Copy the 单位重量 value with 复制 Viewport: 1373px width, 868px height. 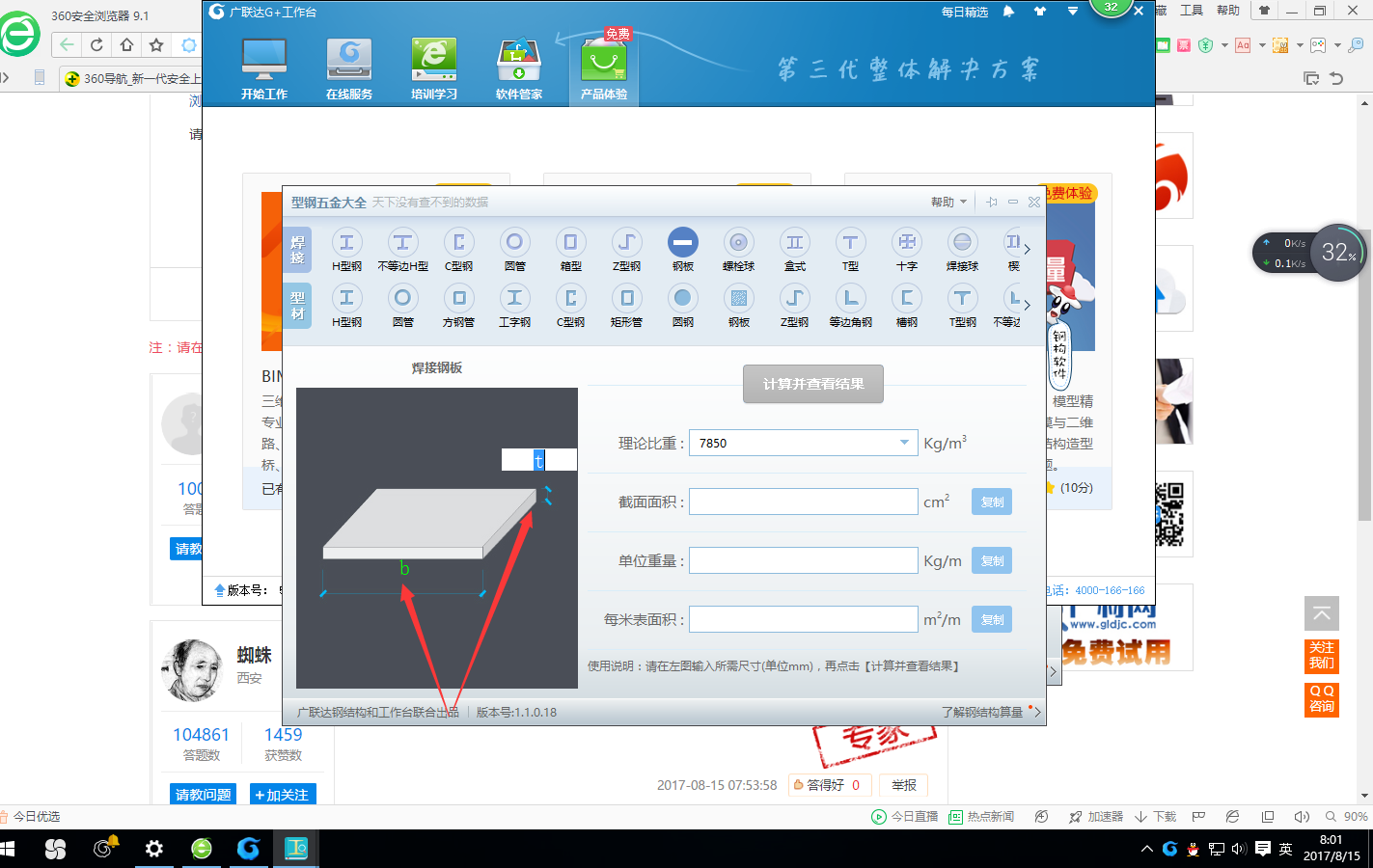click(x=992, y=560)
